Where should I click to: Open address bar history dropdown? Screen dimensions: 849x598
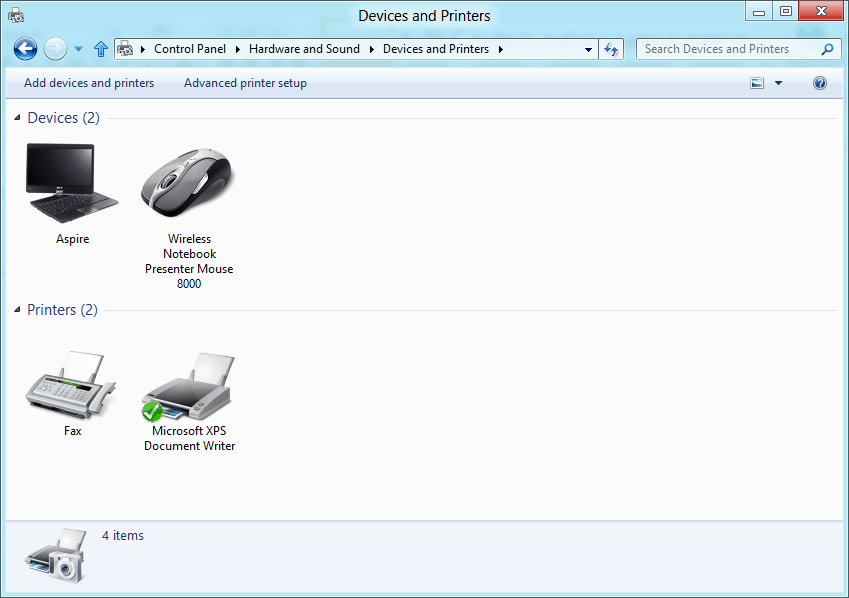588,49
